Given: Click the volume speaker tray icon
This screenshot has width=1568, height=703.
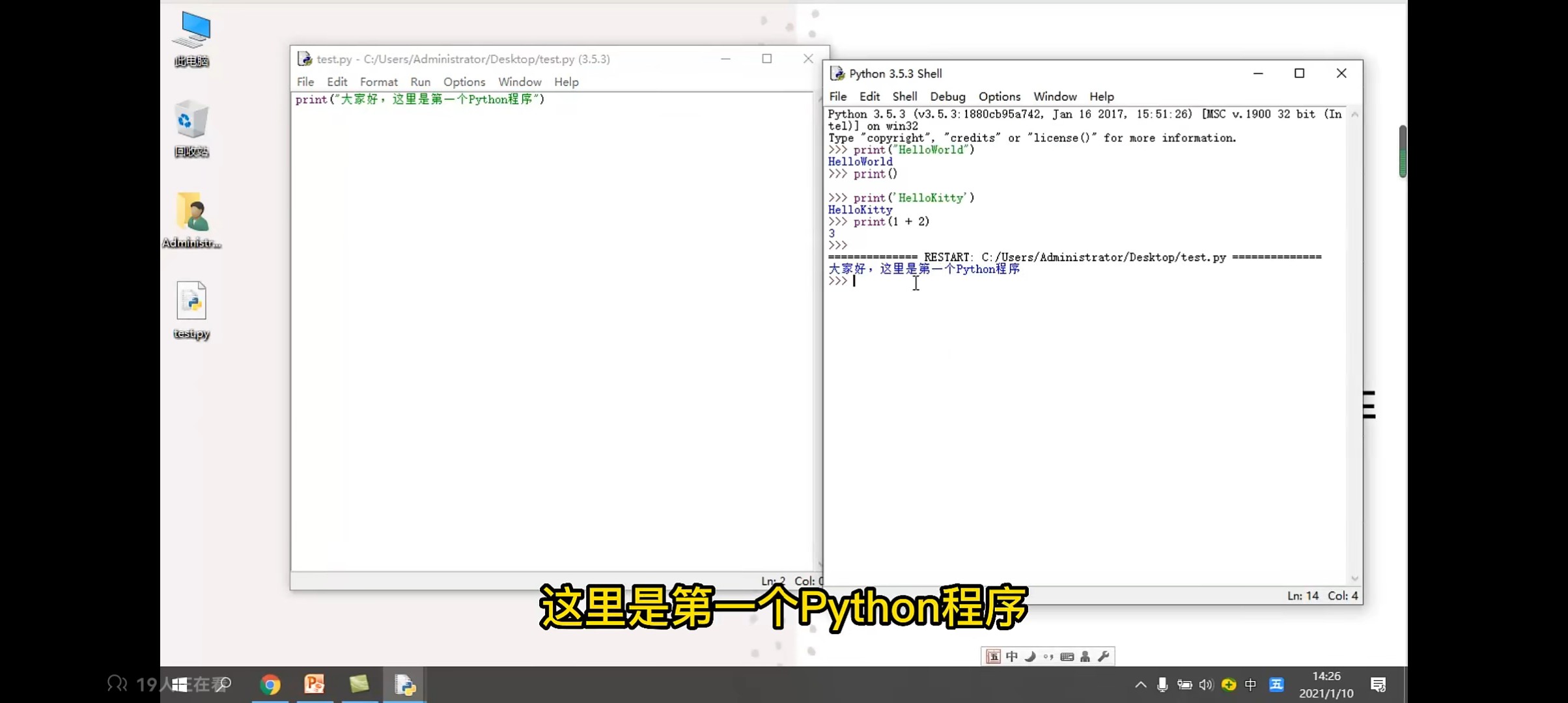Looking at the screenshot, I should coord(1206,685).
